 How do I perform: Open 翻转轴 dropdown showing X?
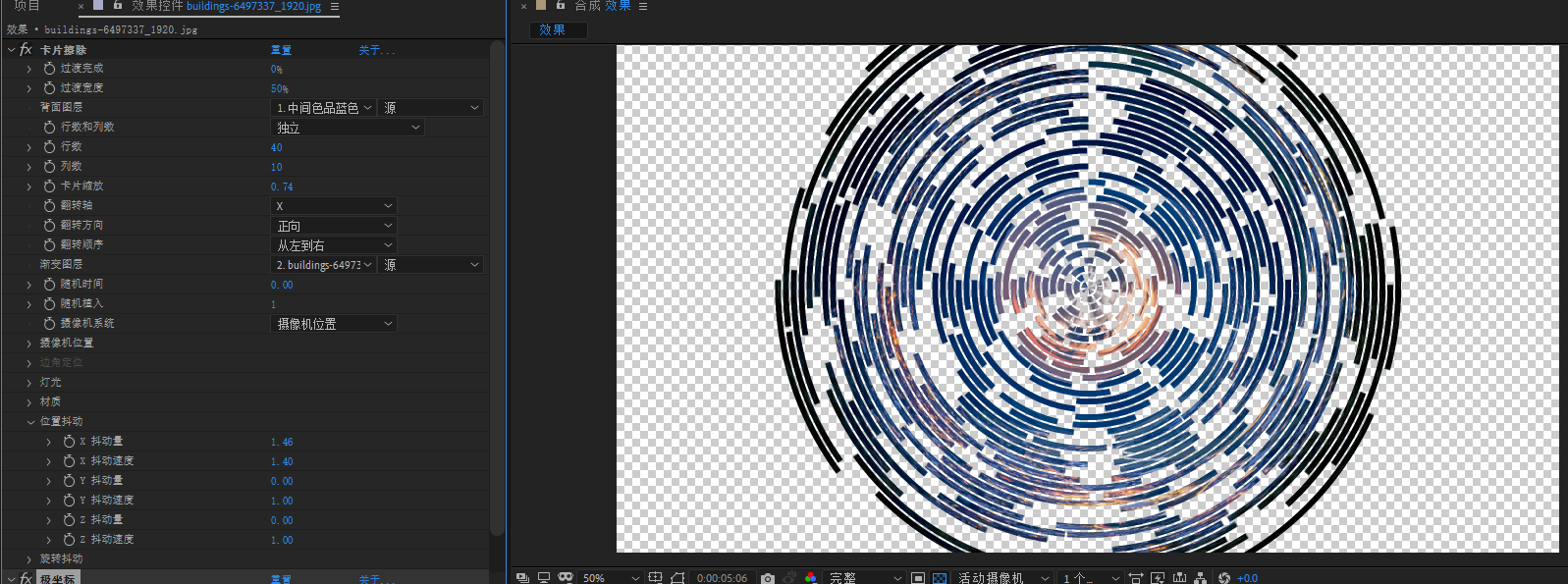(x=333, y=206)
